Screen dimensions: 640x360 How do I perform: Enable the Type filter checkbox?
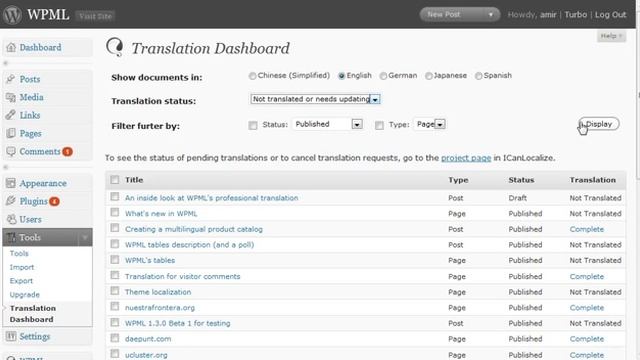point(379,125)
